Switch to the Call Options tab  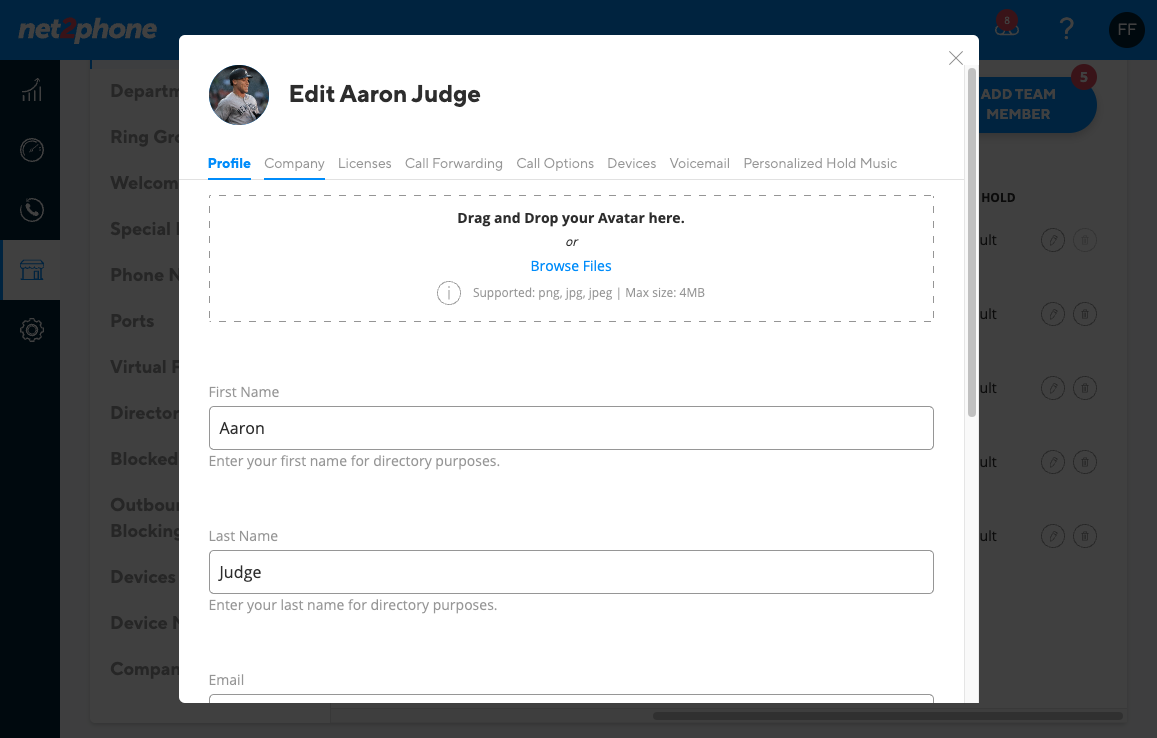[555, 163]
